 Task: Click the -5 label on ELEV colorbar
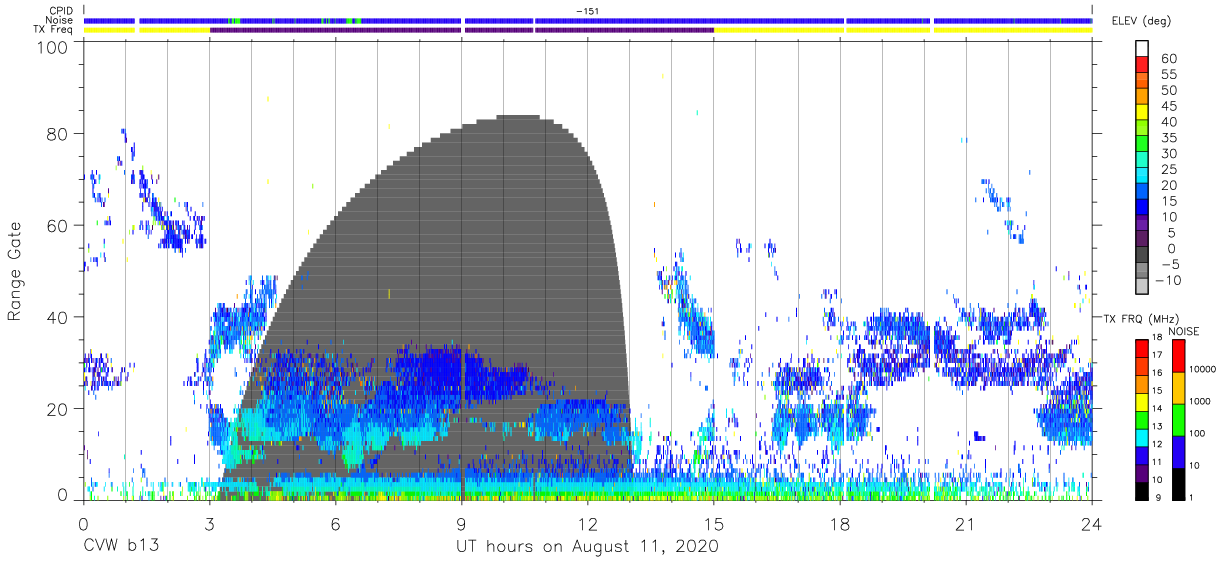[1169, 264]
